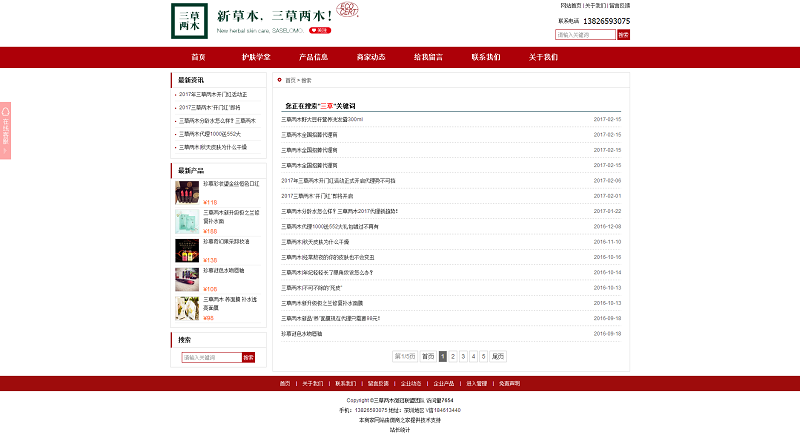Screen dimensions: 800x443
Task: Click the ¥168 mint green product thumbnail
Action: [x=187, y=221]
